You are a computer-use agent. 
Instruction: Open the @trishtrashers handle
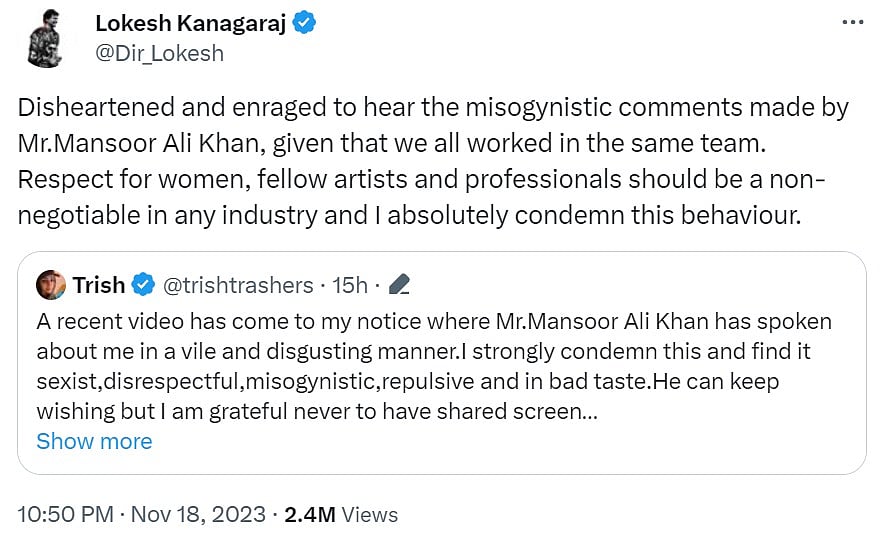(x=237, y=286)
